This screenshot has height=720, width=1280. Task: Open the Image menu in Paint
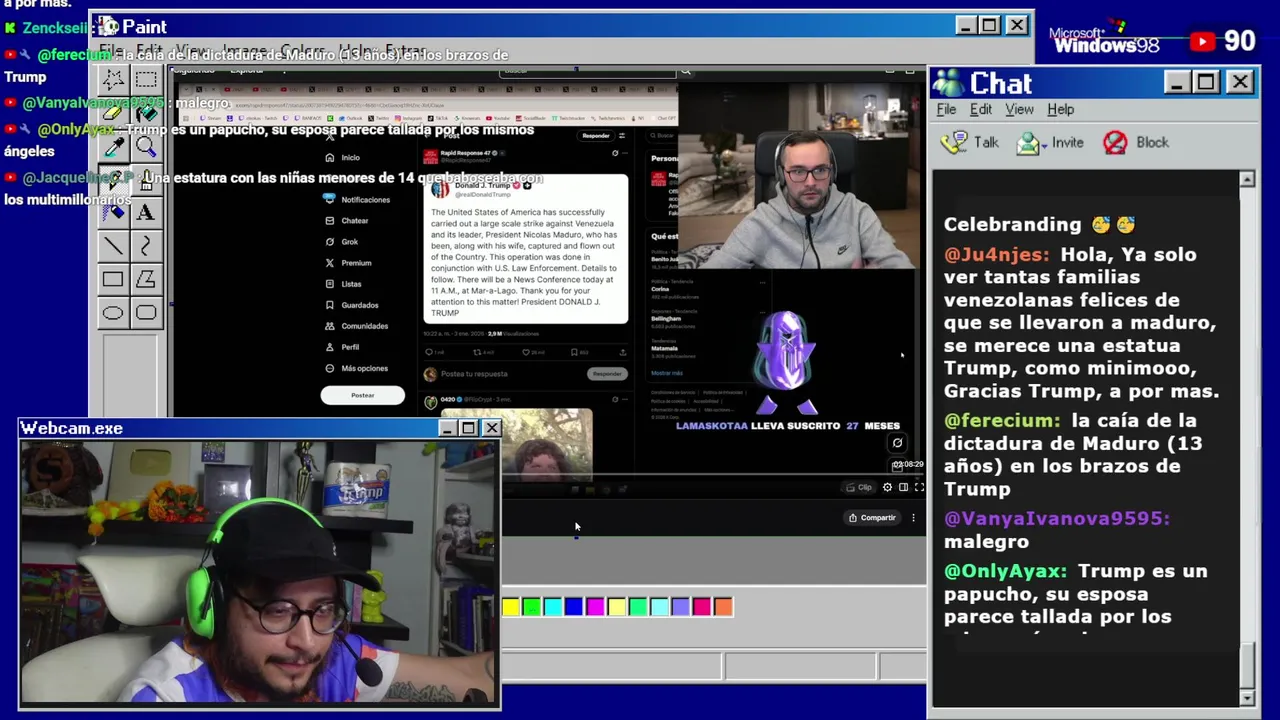pyautogui.click(x=244, y=50)
